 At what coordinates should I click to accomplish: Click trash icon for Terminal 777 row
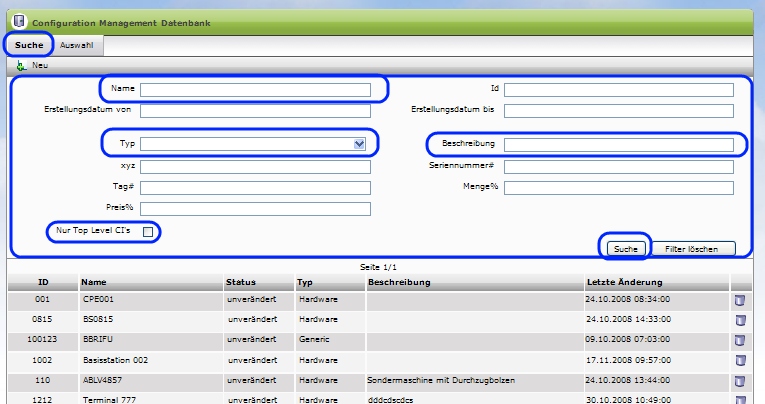(x=740, y=400)
